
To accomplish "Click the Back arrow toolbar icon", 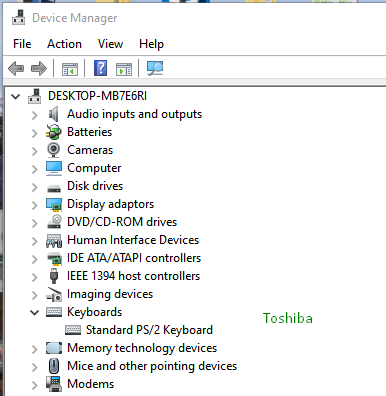I will [16, 68].
